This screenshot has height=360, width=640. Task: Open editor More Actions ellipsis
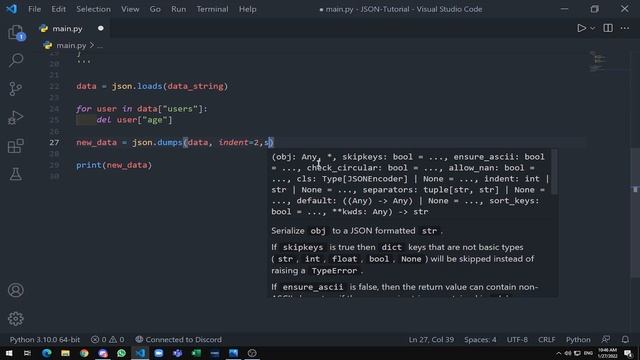(x=624, y=28)
